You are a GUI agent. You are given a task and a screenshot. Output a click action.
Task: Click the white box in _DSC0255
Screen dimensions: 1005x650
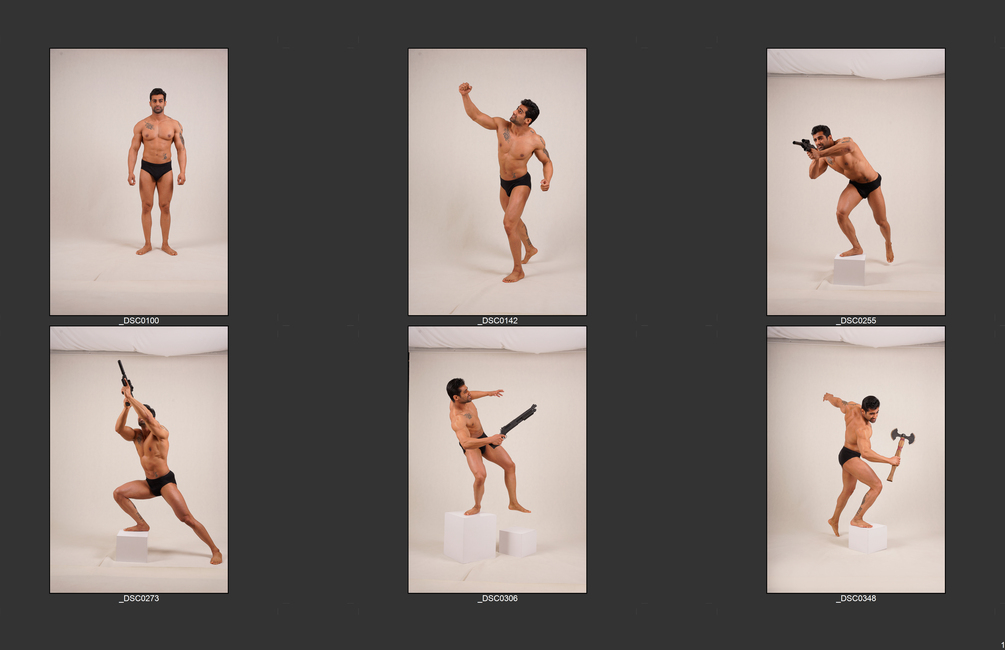click(849, 270)
